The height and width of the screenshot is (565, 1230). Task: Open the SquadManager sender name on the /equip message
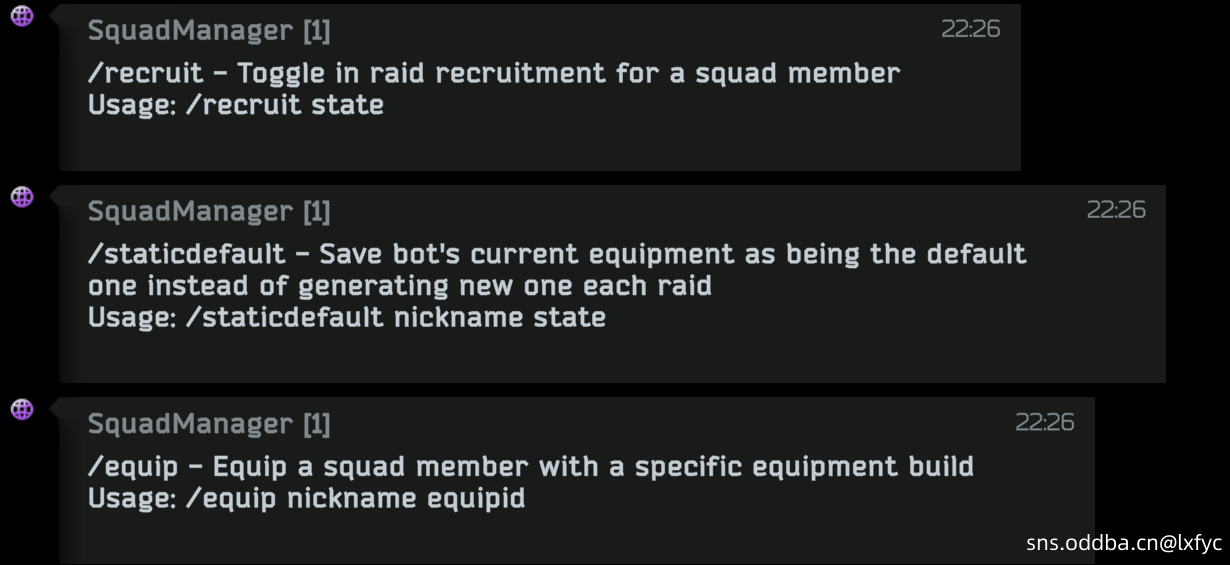pyautogui.click(x=209, y=424)
